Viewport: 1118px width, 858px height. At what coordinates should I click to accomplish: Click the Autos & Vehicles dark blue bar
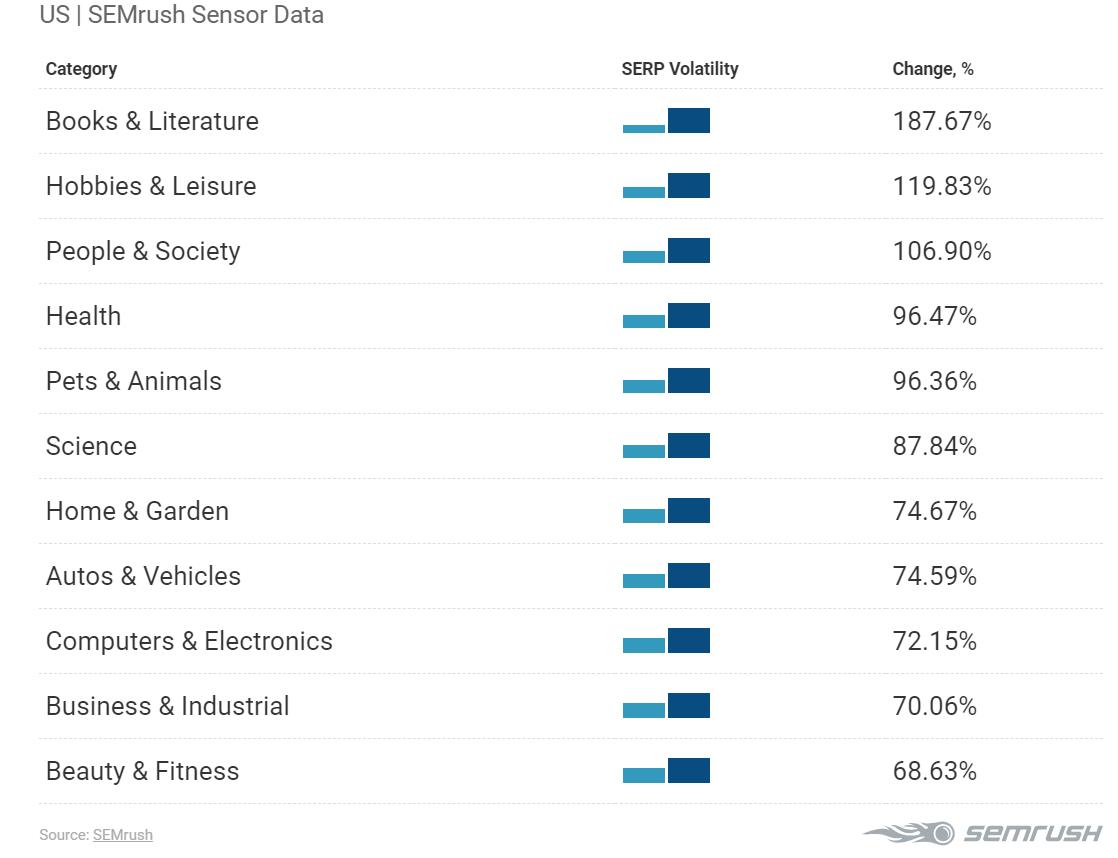[689, 575]
